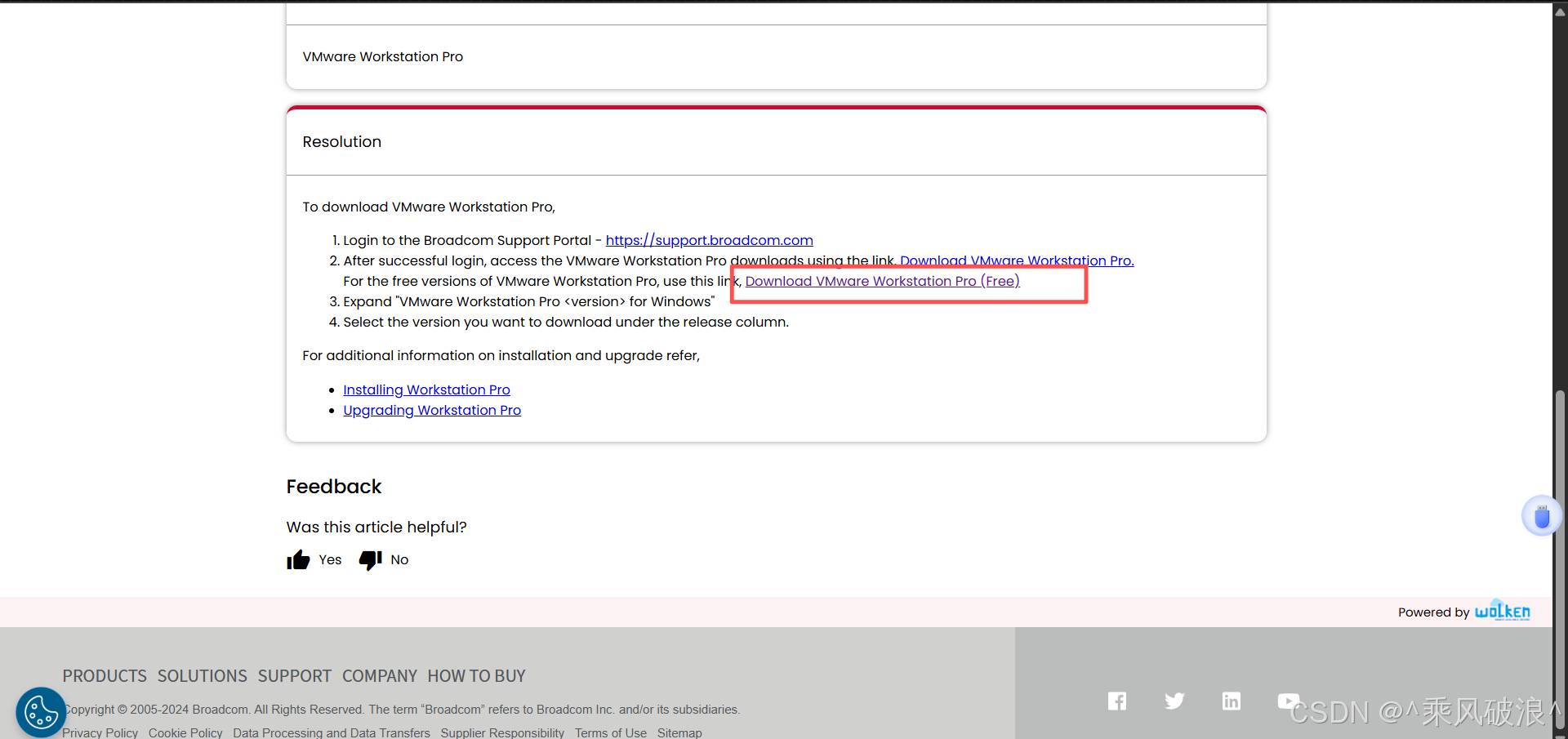Click the thumbs up Yes icon
The height and width of the screenshot is (739, 1568).
click(298, 560)
